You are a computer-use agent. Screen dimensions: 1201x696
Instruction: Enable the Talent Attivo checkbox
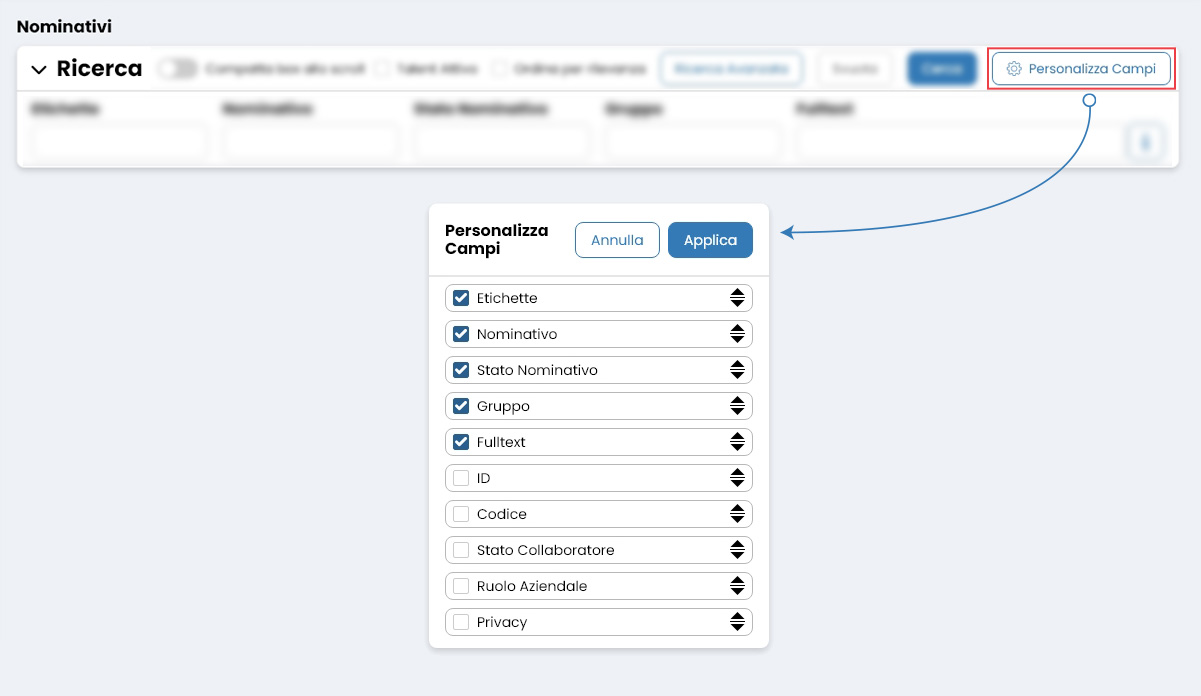point(383,68)
